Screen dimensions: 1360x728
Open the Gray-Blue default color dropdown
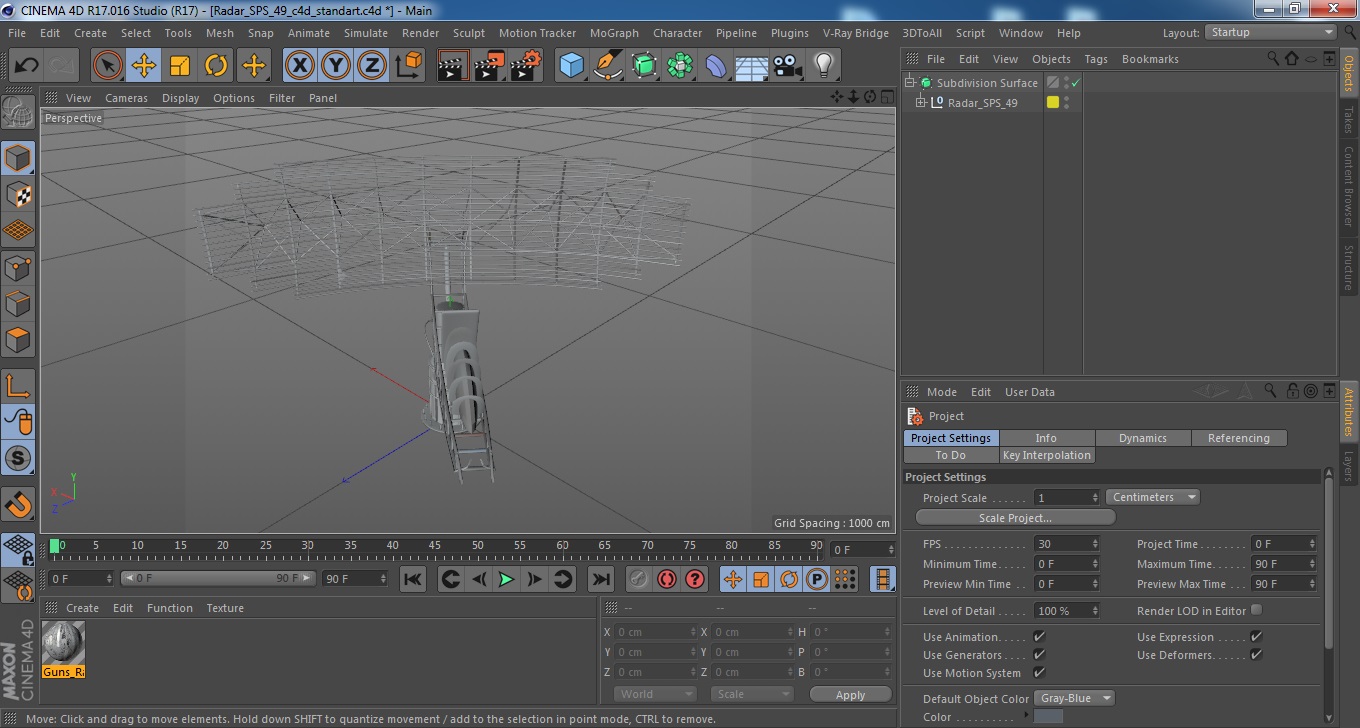[x=1074, y=698]
